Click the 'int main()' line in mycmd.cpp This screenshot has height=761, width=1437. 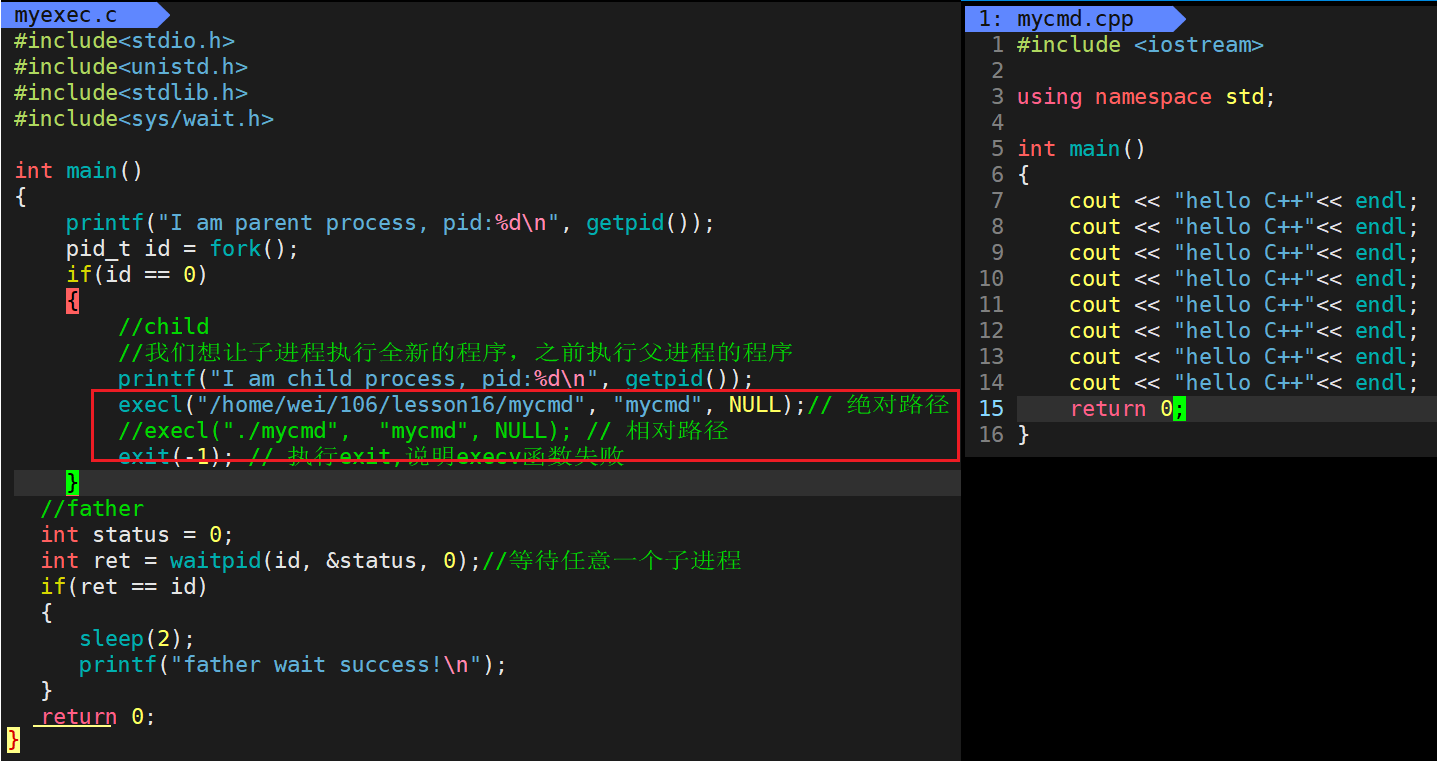1081,149
